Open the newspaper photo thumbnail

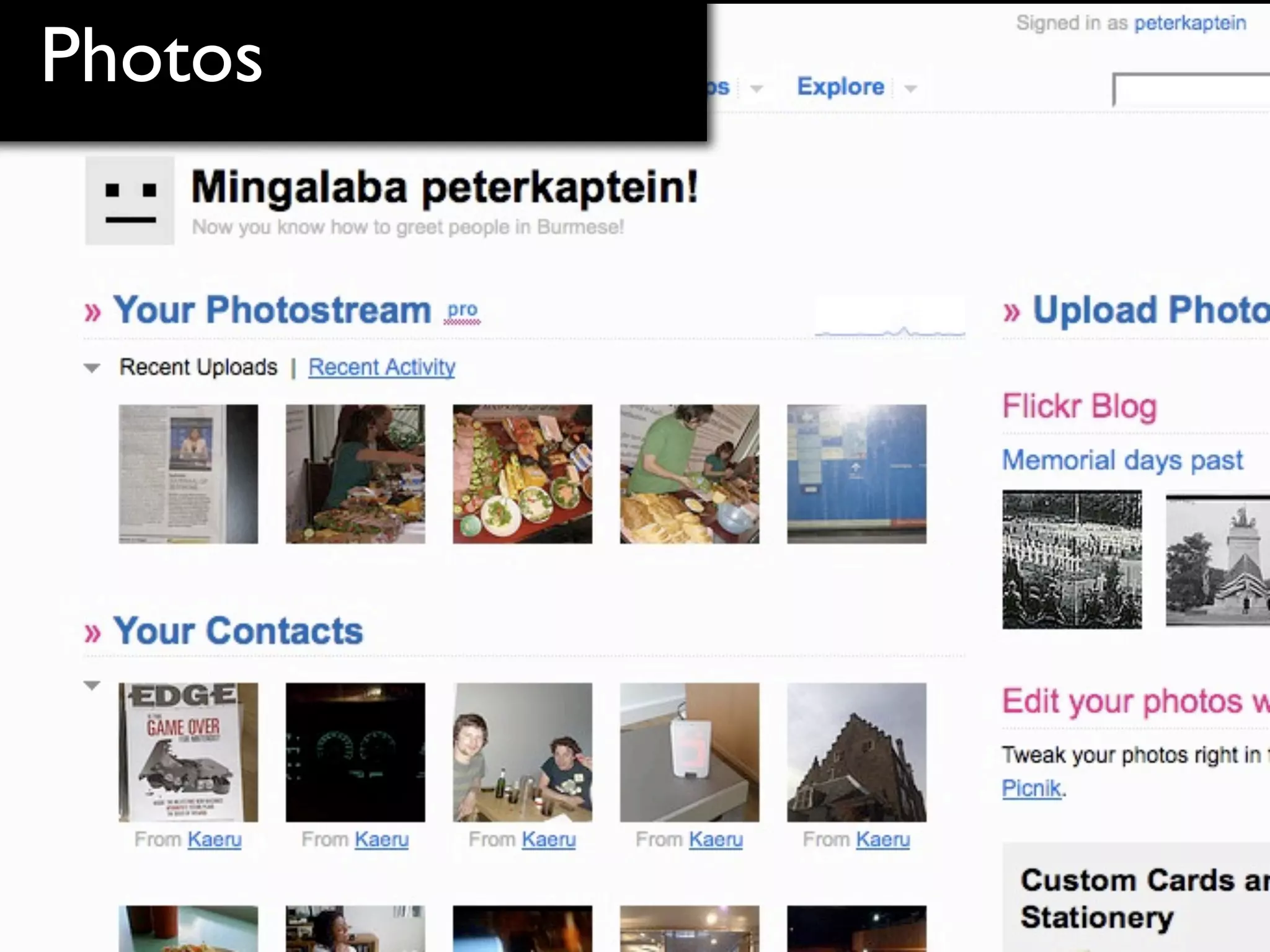188,474
